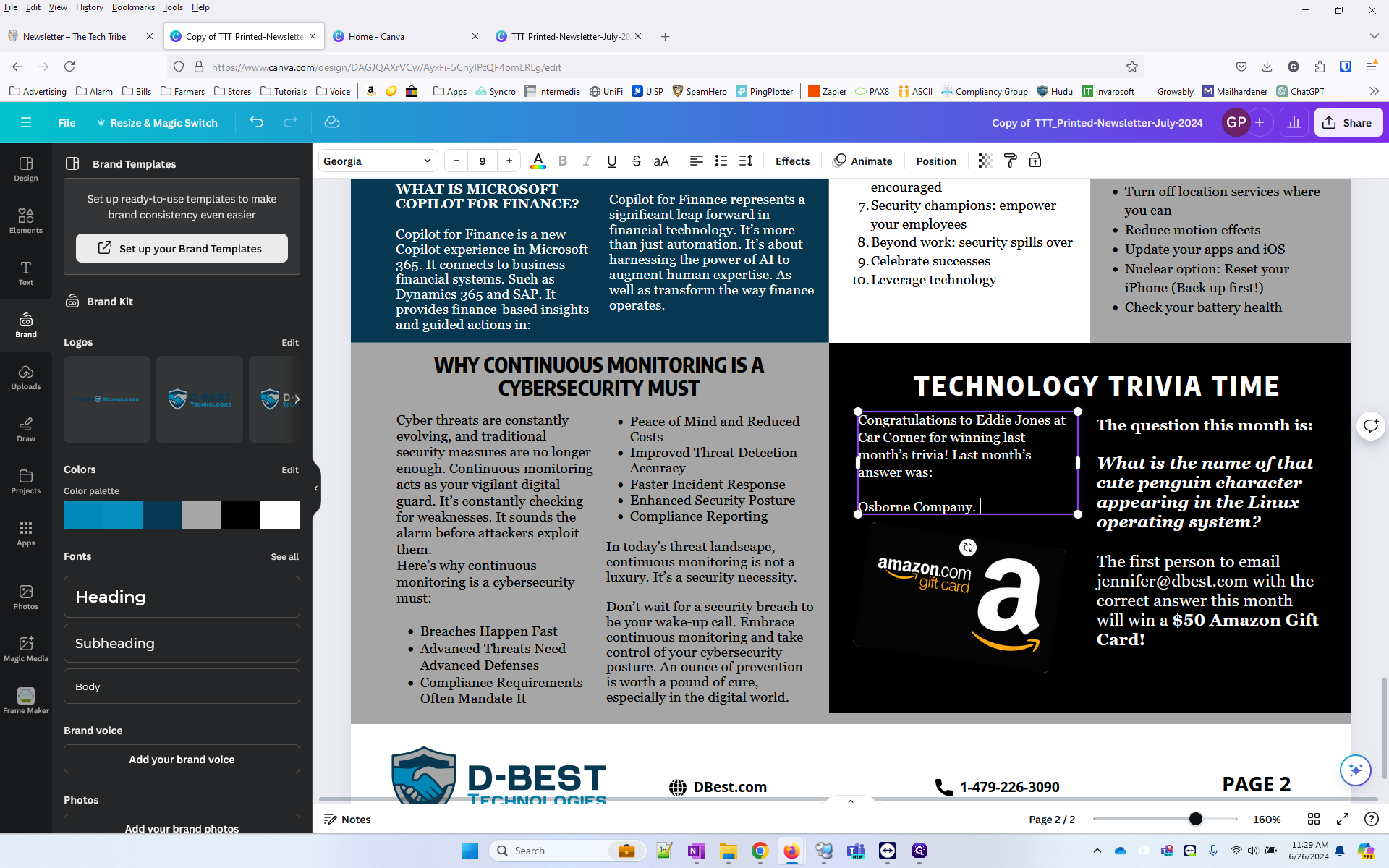Show hidden system tray icons

coord(1097,851)
